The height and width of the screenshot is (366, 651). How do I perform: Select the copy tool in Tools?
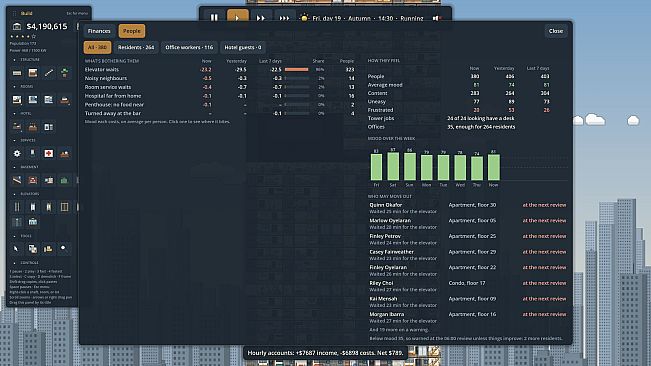(33, 249)
